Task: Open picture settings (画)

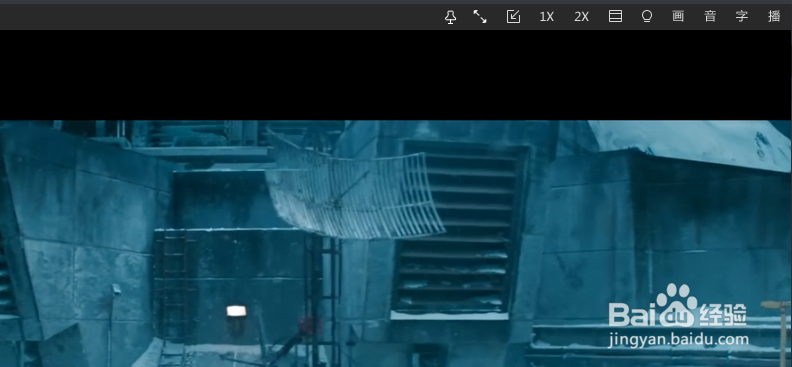Action: (x=678, y=16)
